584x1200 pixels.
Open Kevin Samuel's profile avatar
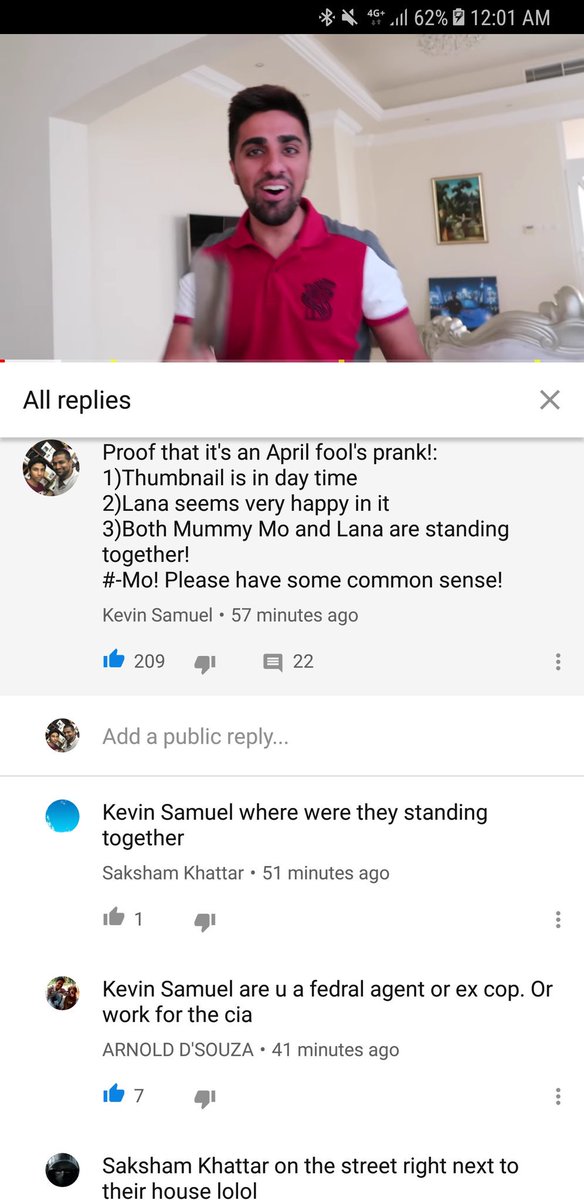[51, 467]
